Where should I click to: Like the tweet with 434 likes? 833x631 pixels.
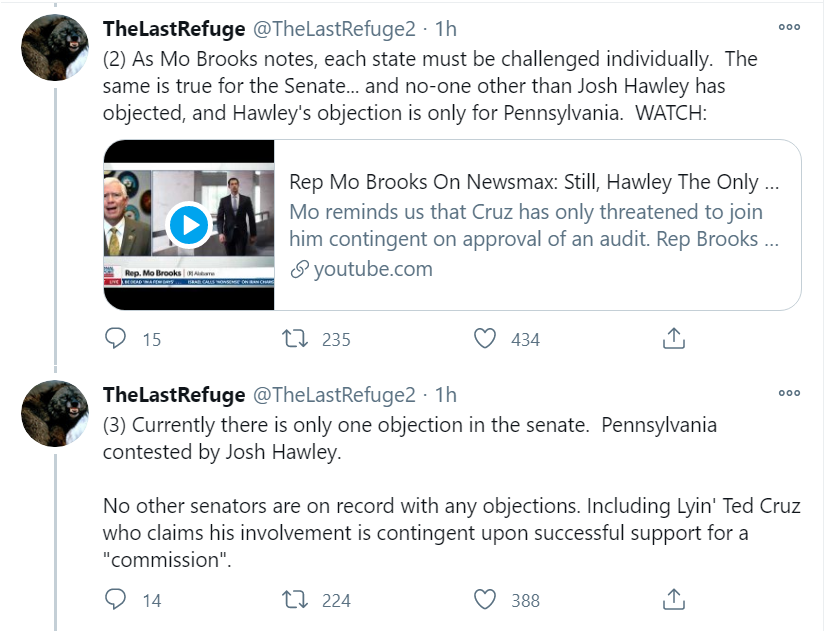point(485,339)
